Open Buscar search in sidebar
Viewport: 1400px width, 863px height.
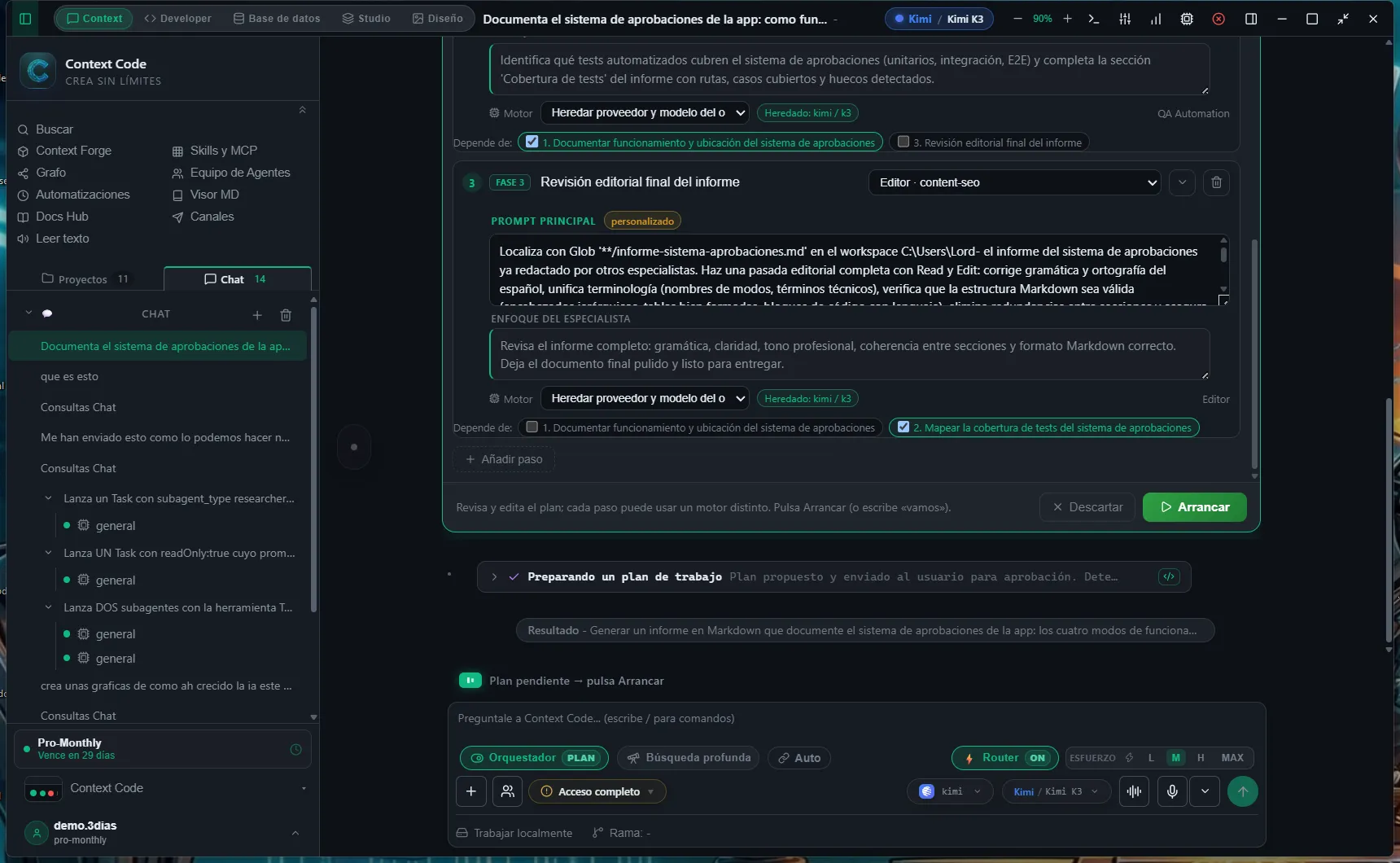pos(46,129)
